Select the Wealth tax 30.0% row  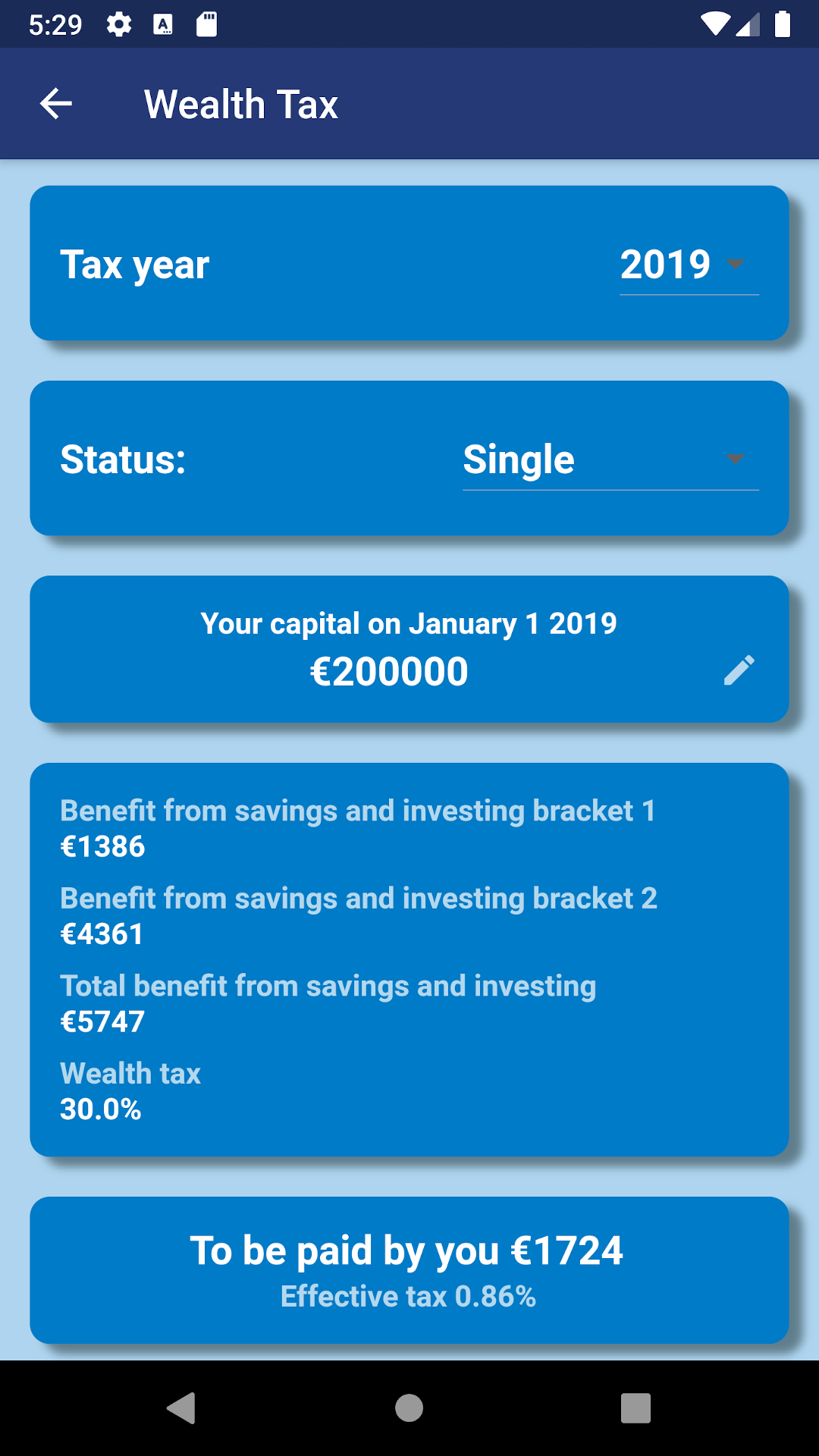point(130,1091)
